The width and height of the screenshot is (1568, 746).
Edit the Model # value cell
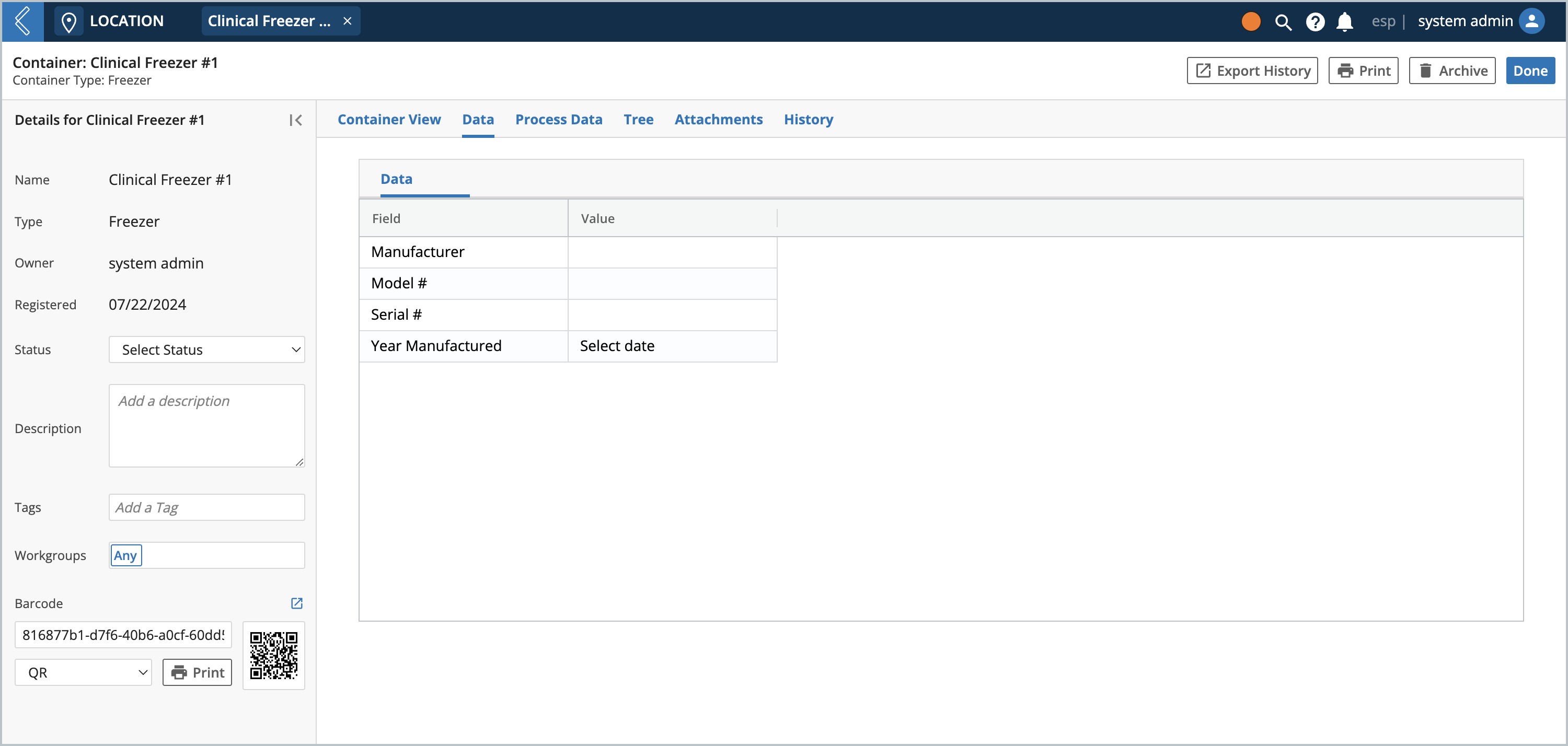[673, 284]
